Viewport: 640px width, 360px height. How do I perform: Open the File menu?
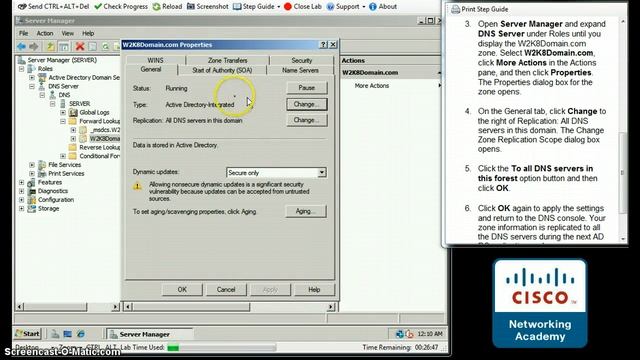(x=24, y=33)
